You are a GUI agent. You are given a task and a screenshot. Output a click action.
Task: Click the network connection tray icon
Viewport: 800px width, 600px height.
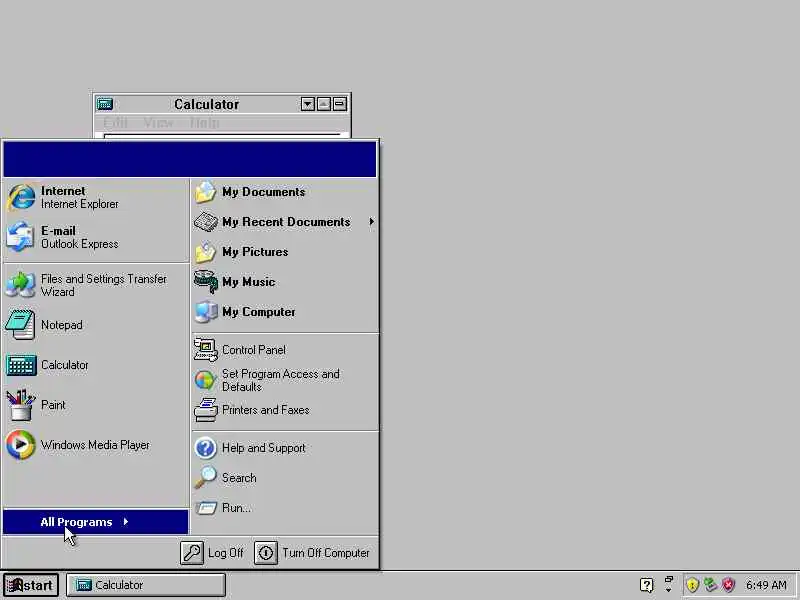click(710, 585)
